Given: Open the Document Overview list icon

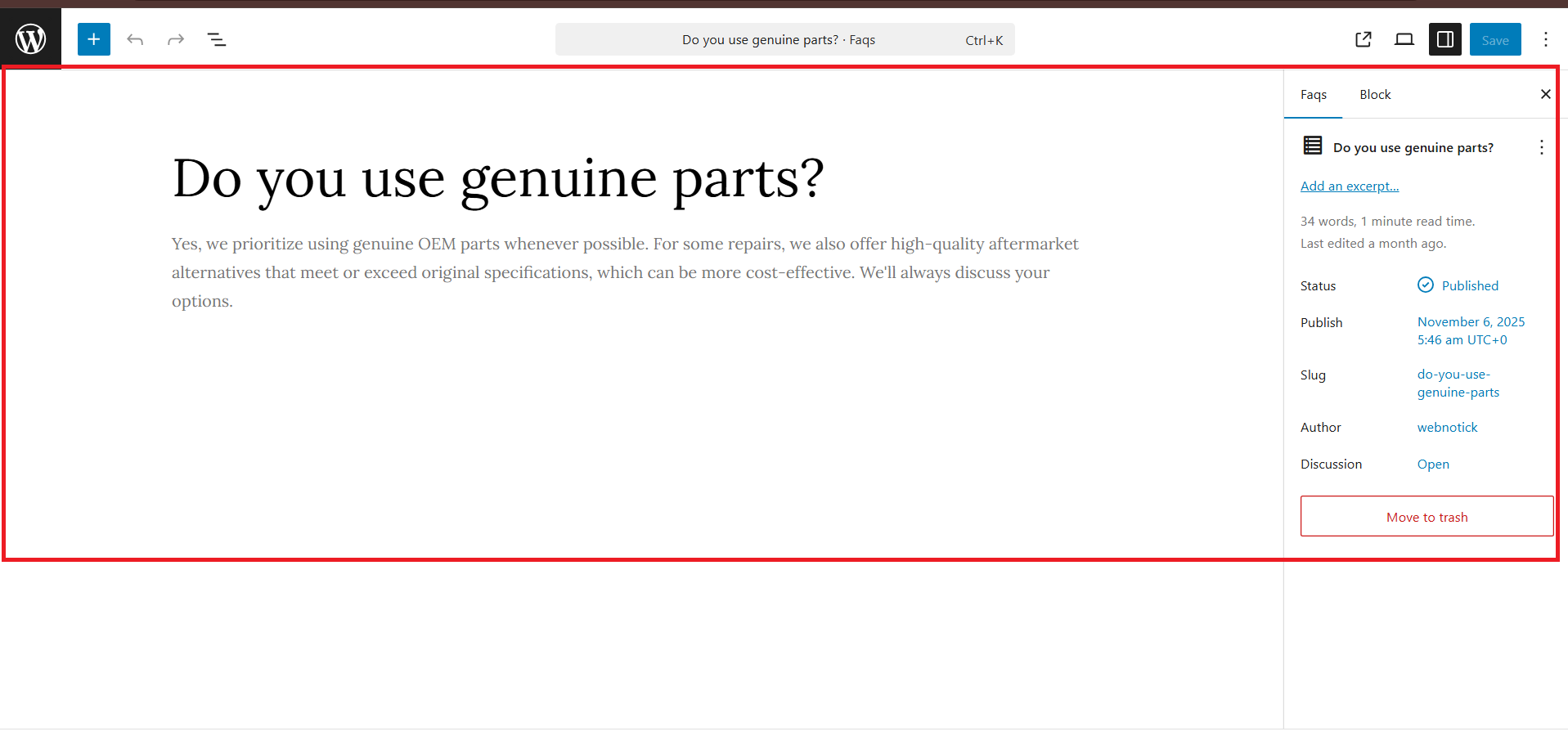Looking at the screenshot, I should point(217,39).
